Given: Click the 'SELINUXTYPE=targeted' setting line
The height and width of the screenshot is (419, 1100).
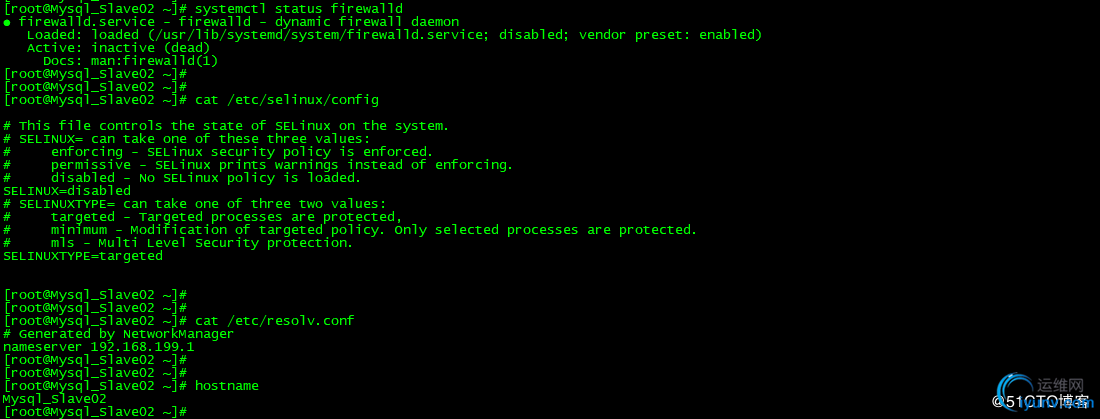Looking at the screenshot, I should pos(83,256).
